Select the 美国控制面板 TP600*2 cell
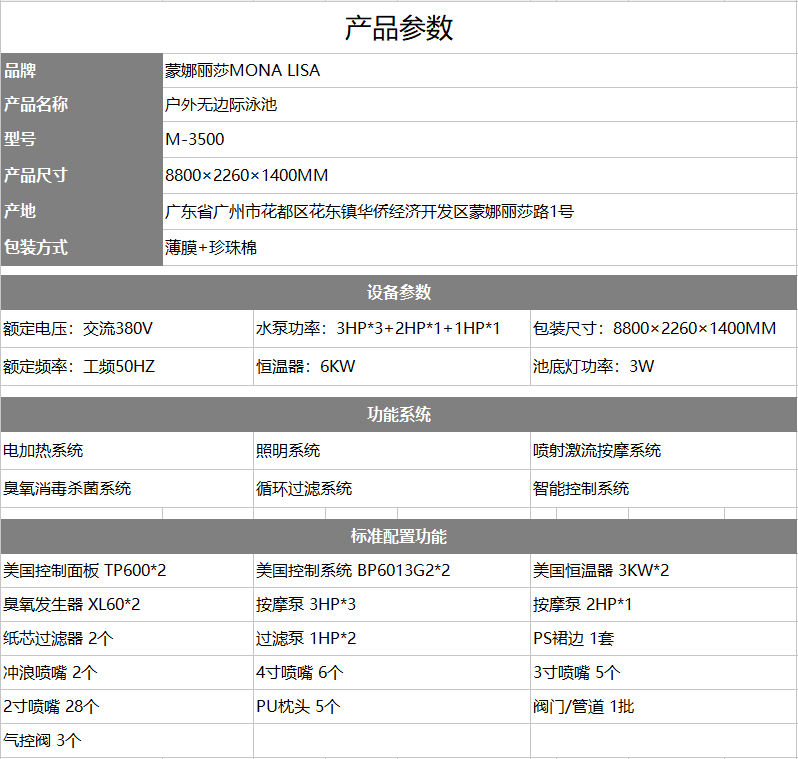 tap(85, 571)
